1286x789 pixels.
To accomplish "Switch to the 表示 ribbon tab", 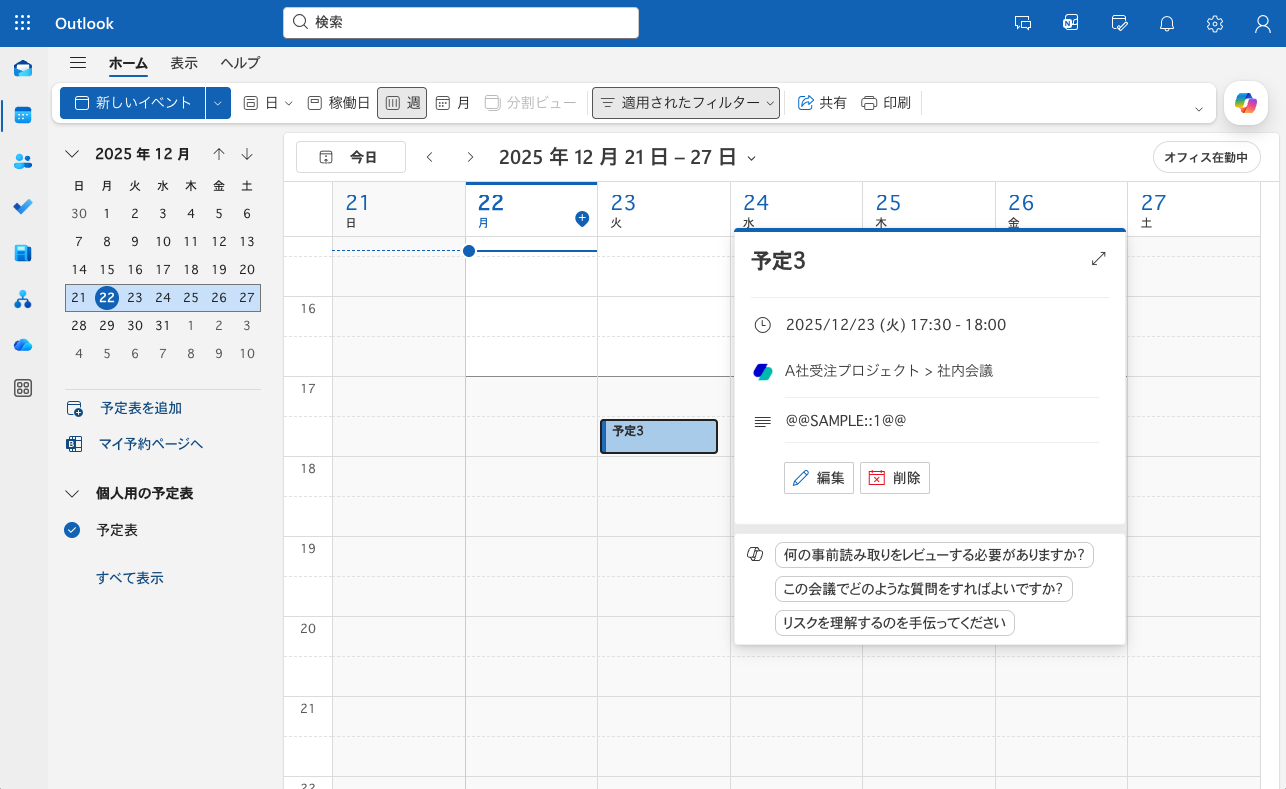I will point(183,62).
